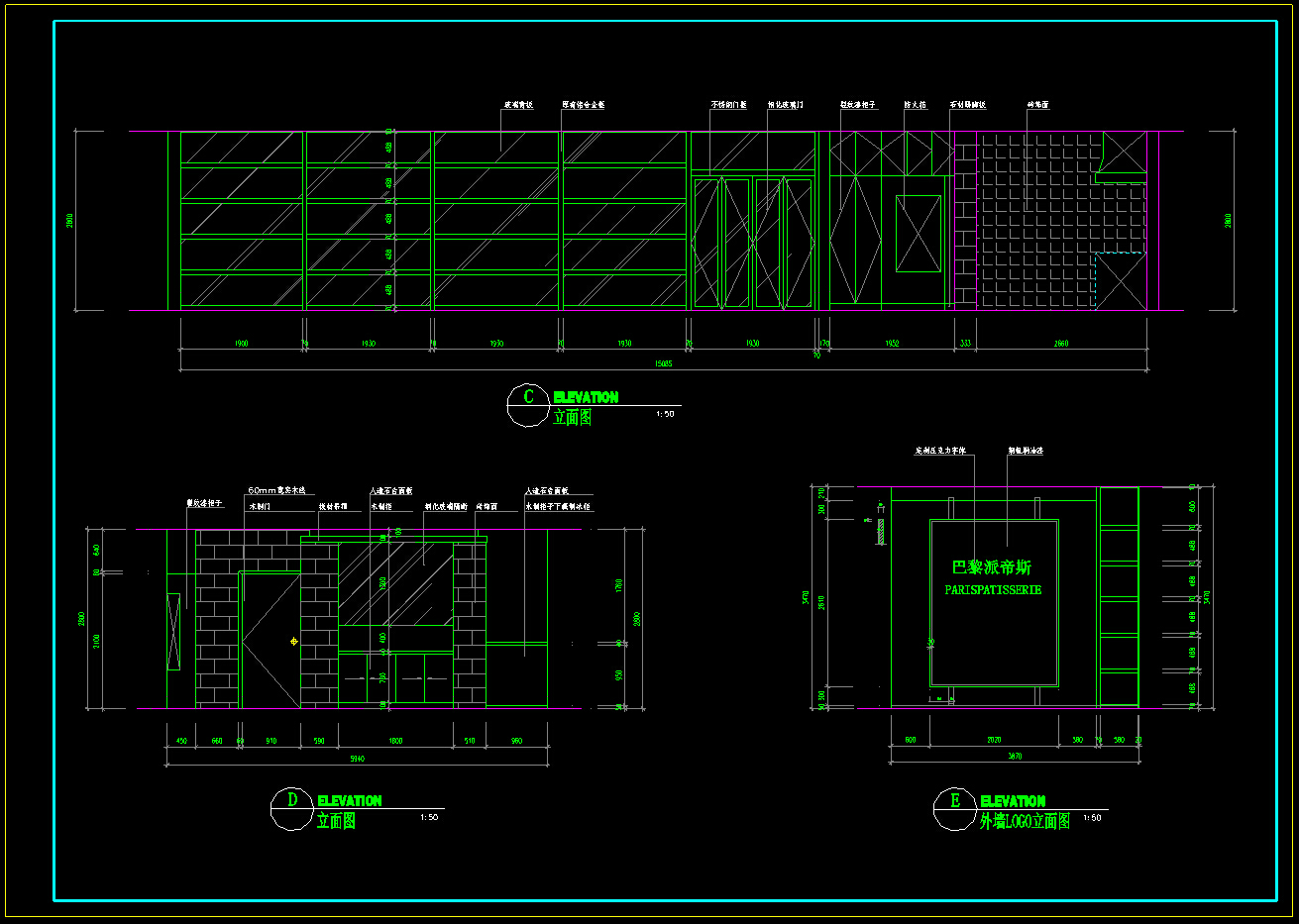Click the ELEVATION title beside marker C
Screen dimensions: 1299x924
click(x=586, y=397)
